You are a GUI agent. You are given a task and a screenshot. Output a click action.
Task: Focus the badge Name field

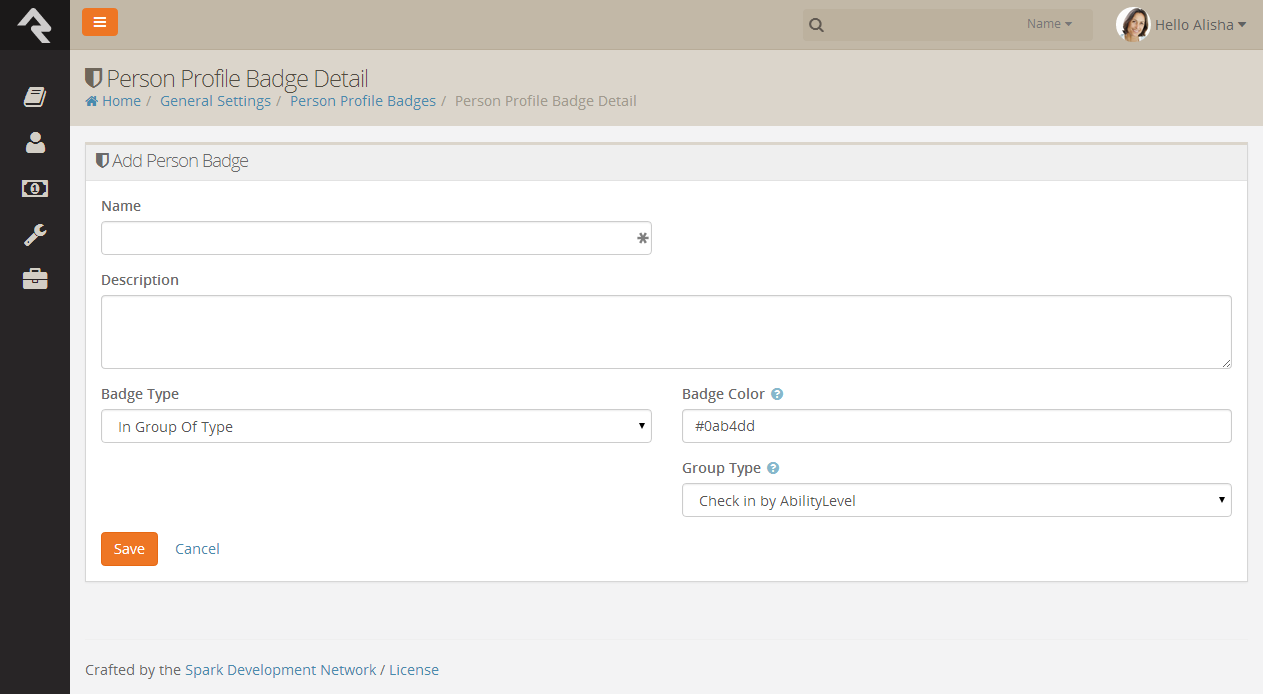376,238
